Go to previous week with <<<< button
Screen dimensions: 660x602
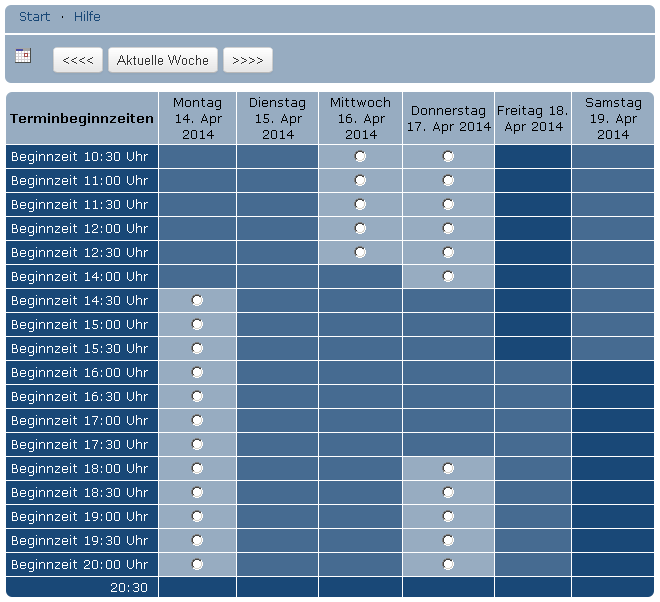tap(78, 61)
